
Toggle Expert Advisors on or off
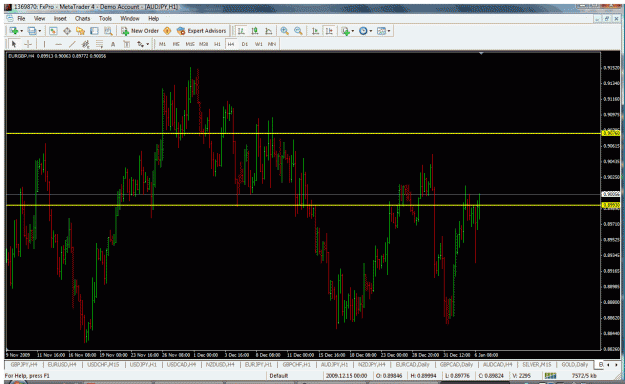click(201, 31)
